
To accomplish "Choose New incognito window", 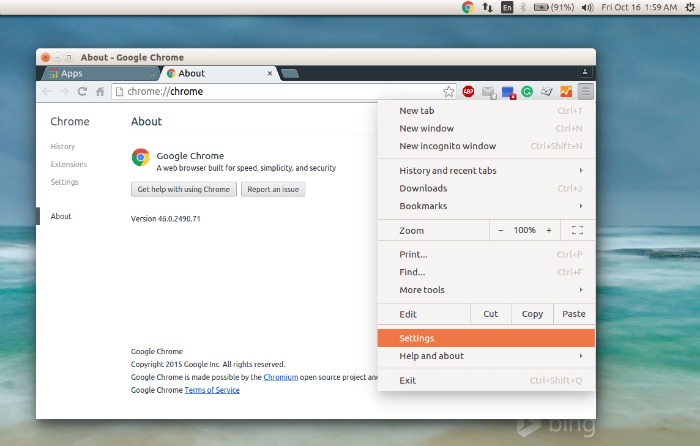I will (x=486, y=146).
